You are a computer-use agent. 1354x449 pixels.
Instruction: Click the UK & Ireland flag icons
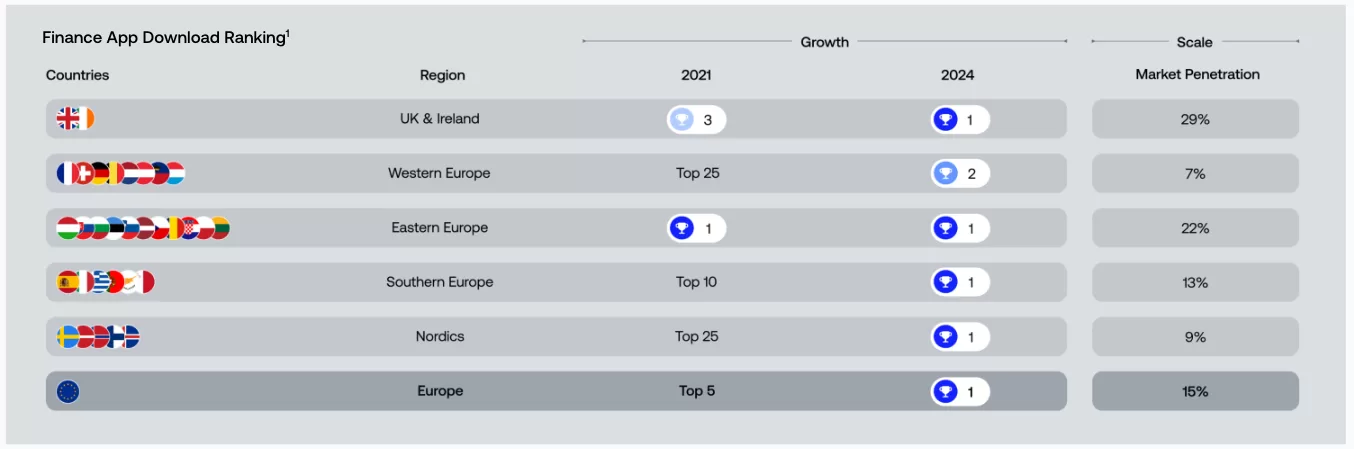[x=75, y=119]
